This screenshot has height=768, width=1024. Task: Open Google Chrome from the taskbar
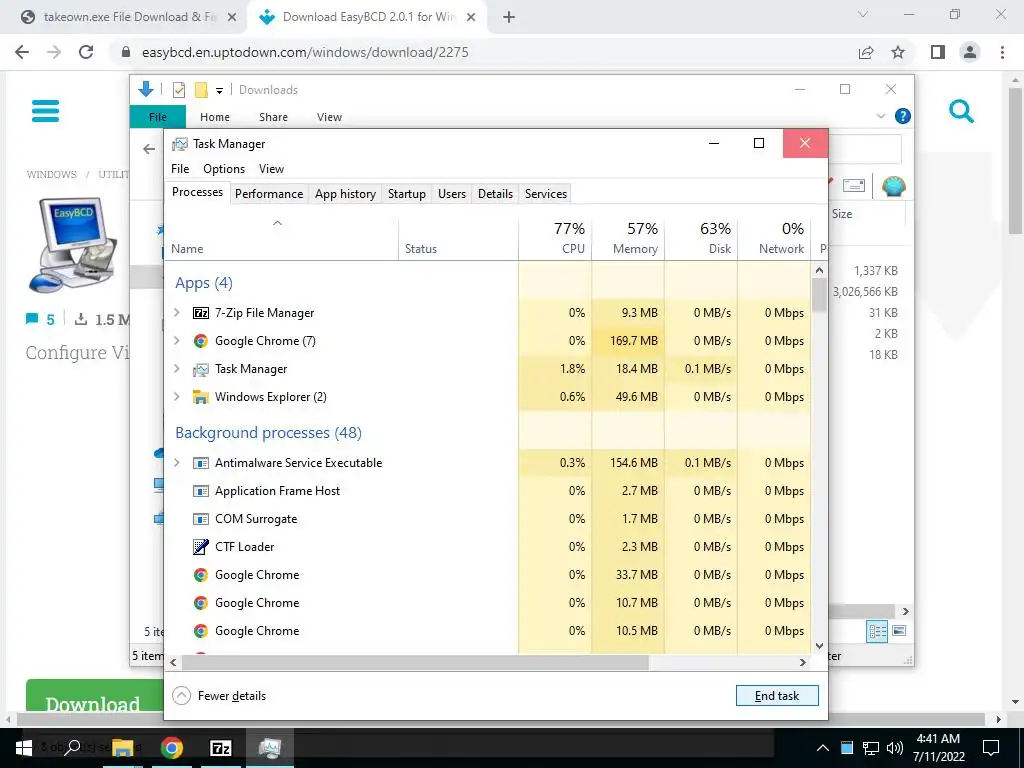(x=172, y=748)
